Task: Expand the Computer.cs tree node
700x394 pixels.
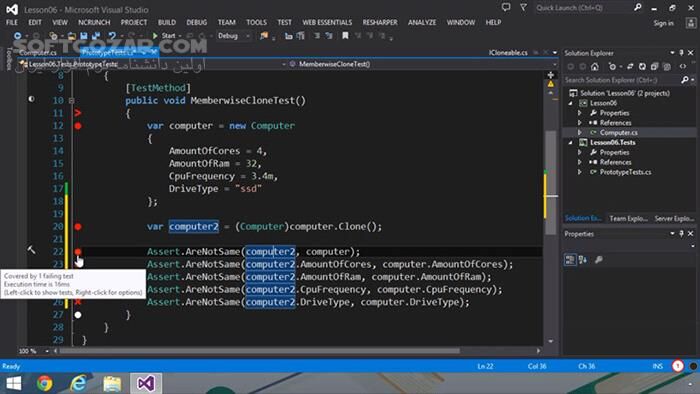Action: [x=580, y=133]
